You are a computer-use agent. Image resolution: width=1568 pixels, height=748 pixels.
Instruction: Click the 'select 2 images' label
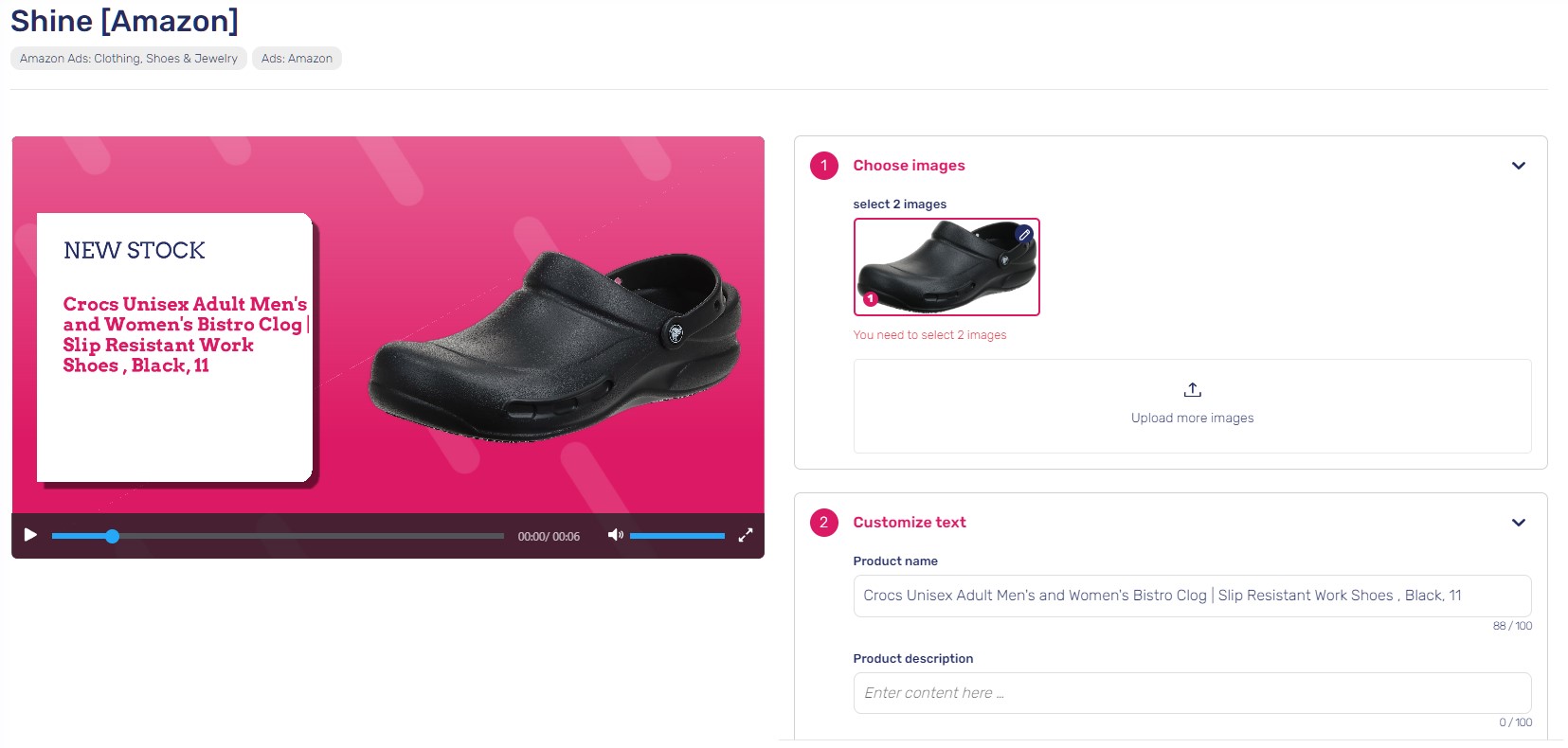899,205
